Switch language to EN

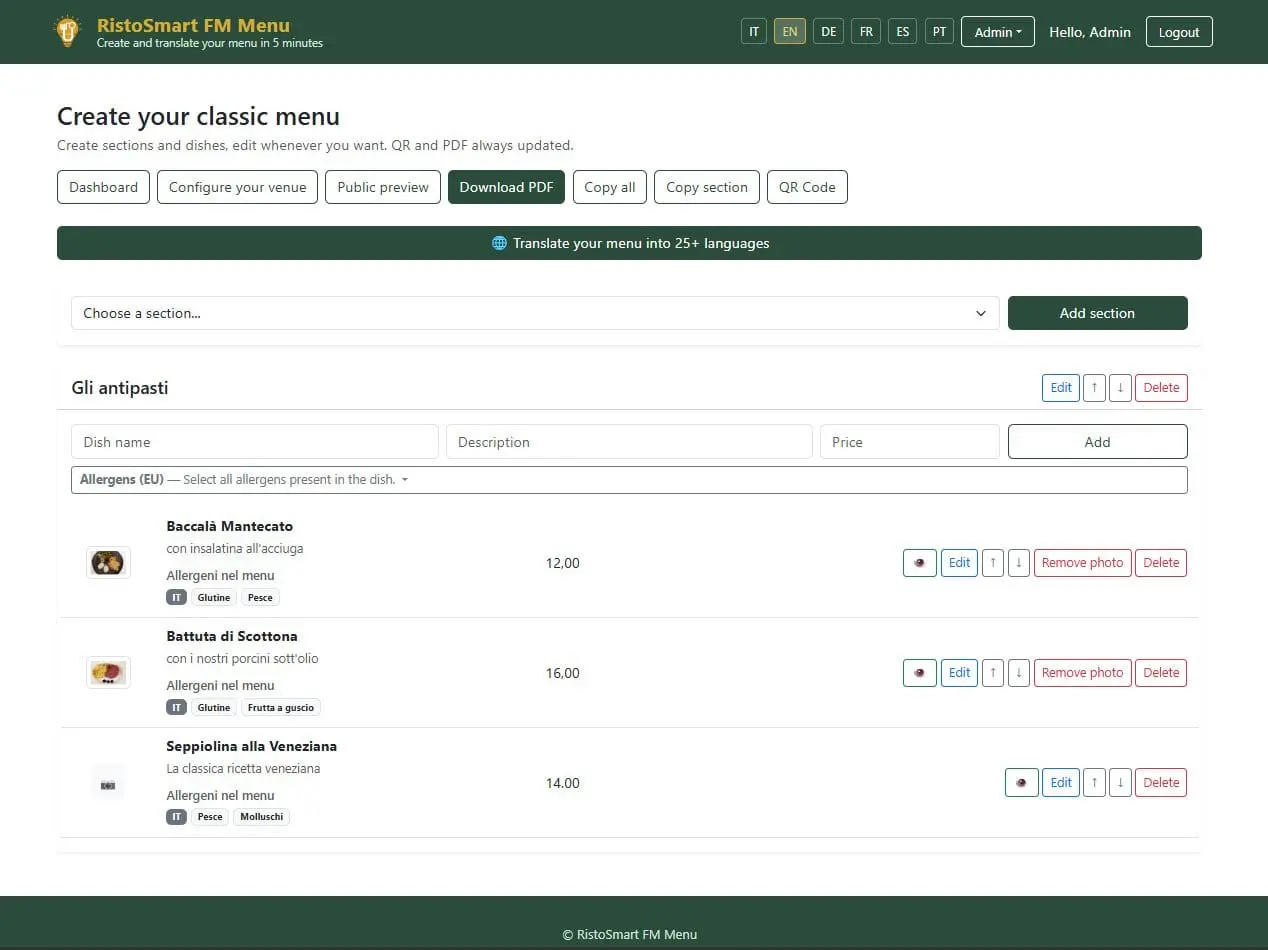point(790,32)
